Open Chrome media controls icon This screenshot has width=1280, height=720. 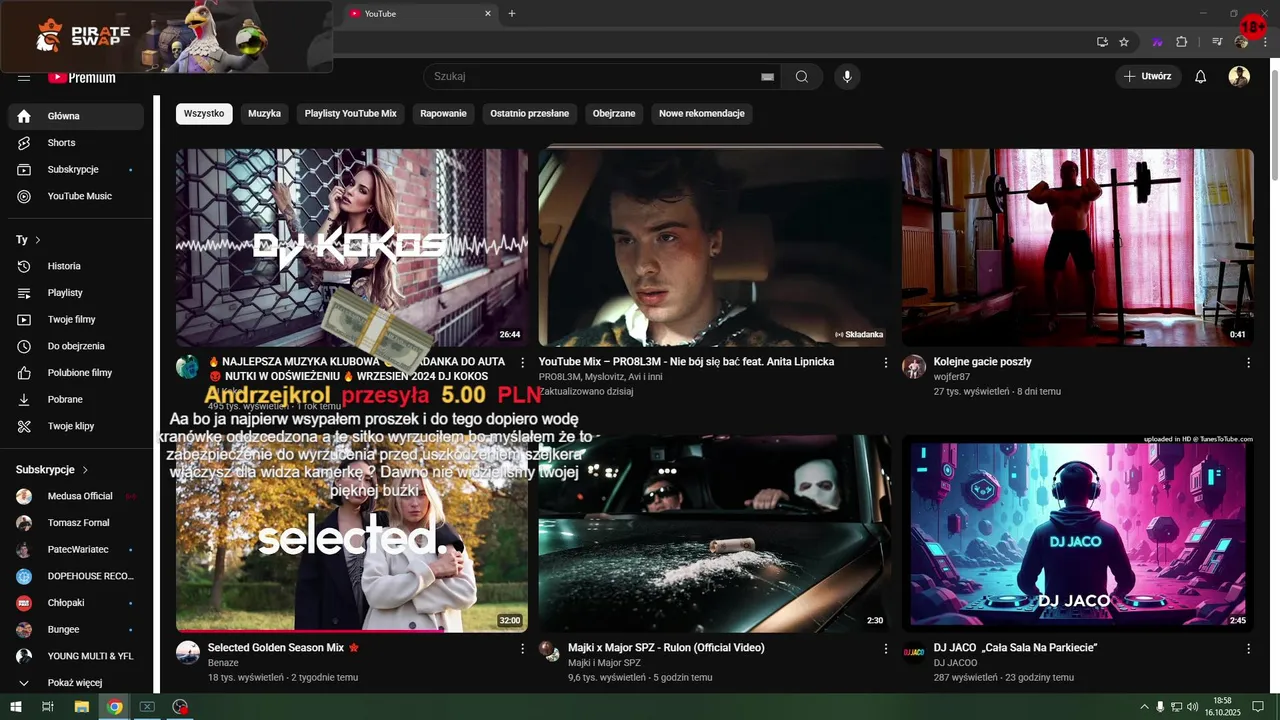[x=1217, y=42]
